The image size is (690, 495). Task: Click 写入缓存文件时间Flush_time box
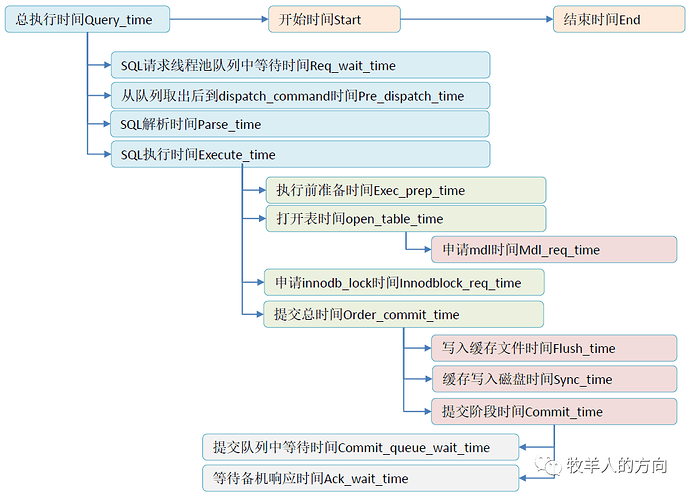tap(553, 348)
